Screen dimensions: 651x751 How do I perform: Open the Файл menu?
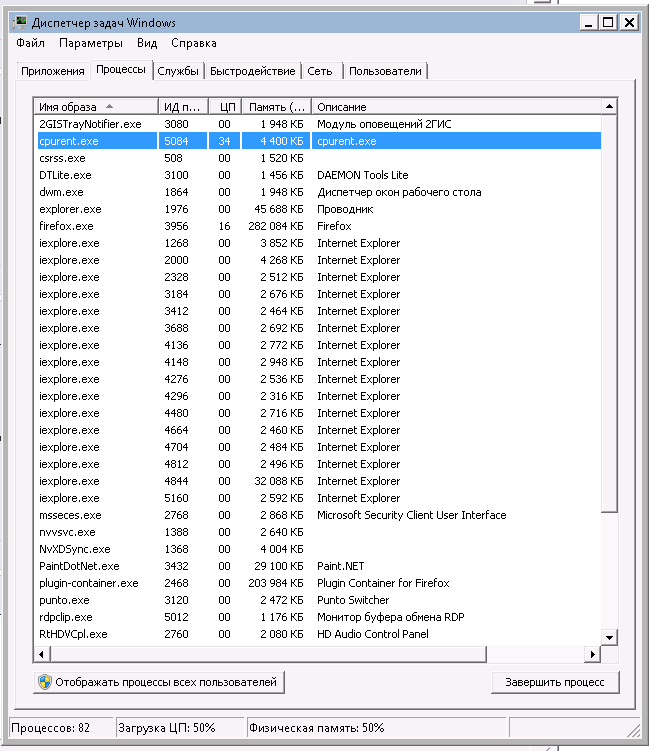[31, 44]
